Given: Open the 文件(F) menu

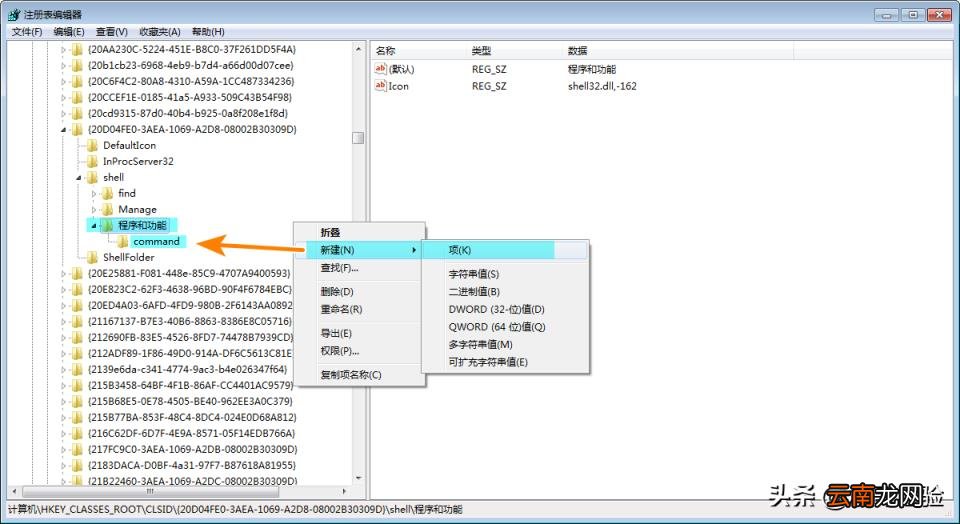Looking at the screenshot, I should (x=27, y=31).
